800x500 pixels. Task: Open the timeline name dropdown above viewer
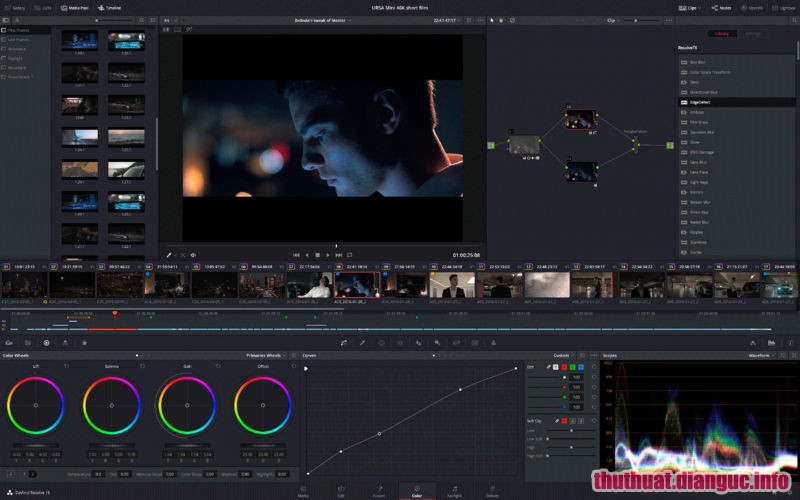322,20
